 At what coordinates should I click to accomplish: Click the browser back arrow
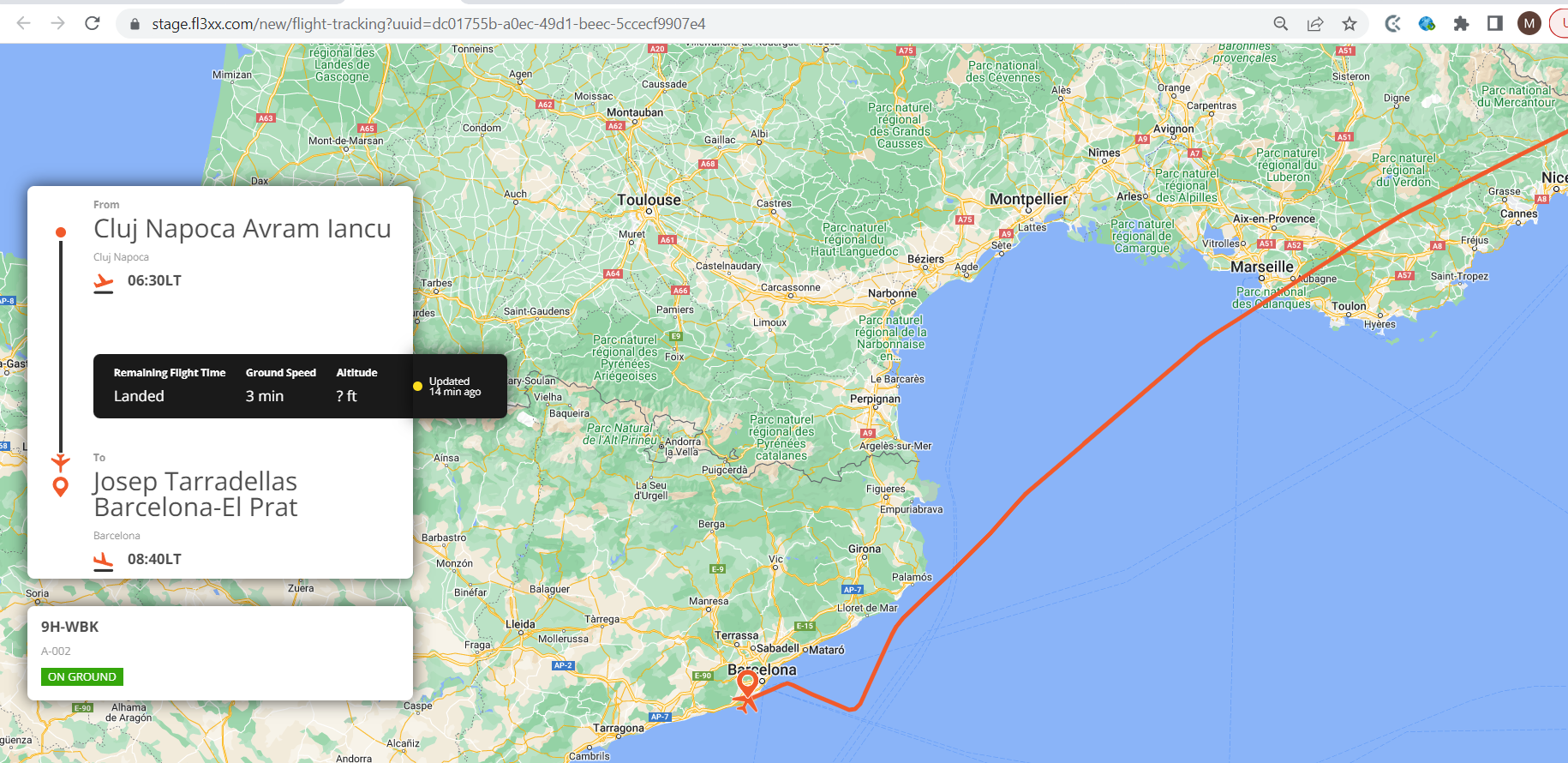click(23, 23)
